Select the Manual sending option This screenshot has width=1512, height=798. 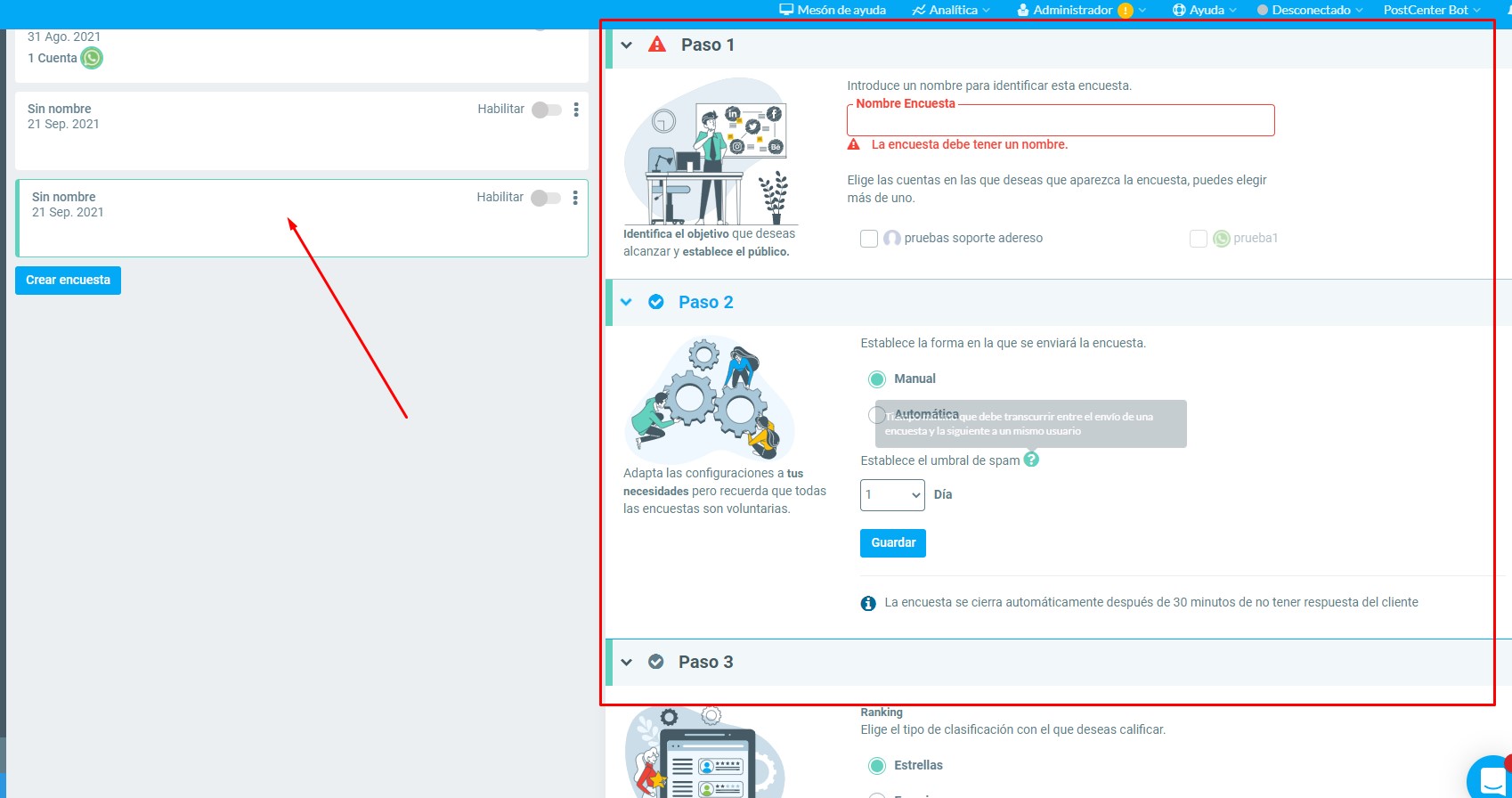point(877,379)
